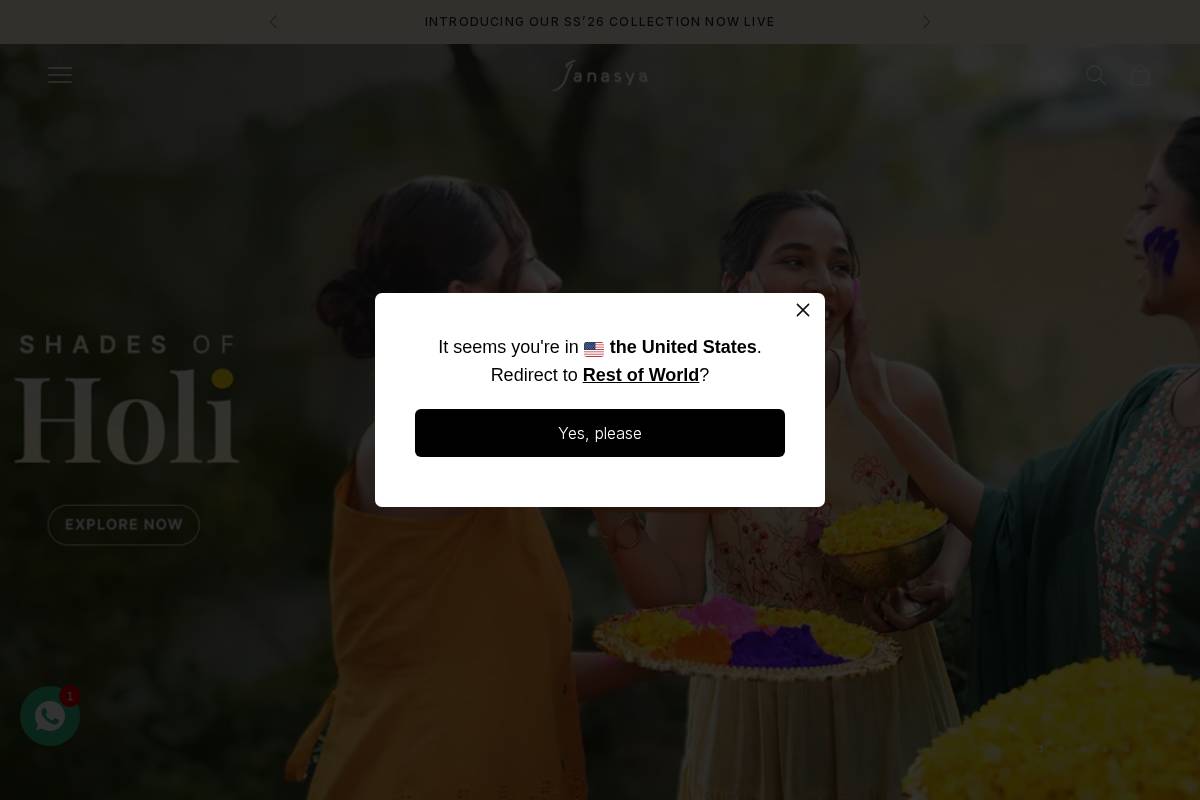Follow the Rest of World link
Image resolution: width=1200 pixels, height=800 pixels.
coord(641,375)
